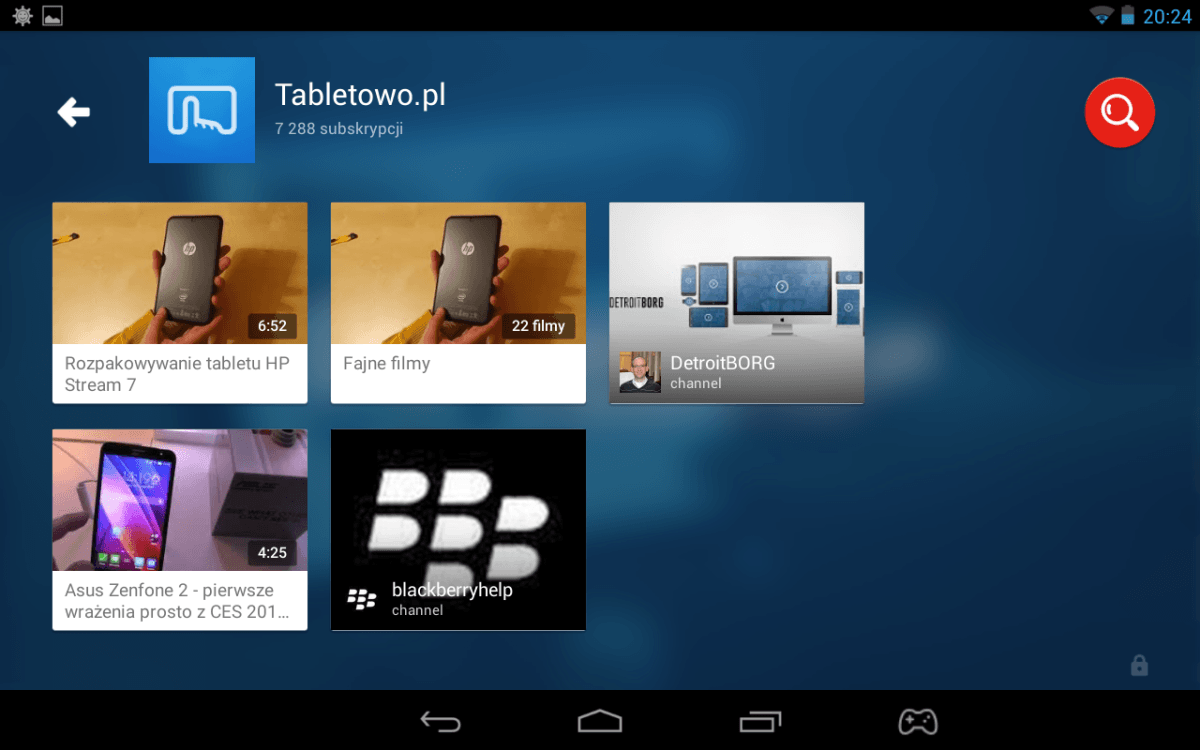
Task: Open "Rozpakowywanie tabletu HP Stream 7" title
Action: point(178,374)
